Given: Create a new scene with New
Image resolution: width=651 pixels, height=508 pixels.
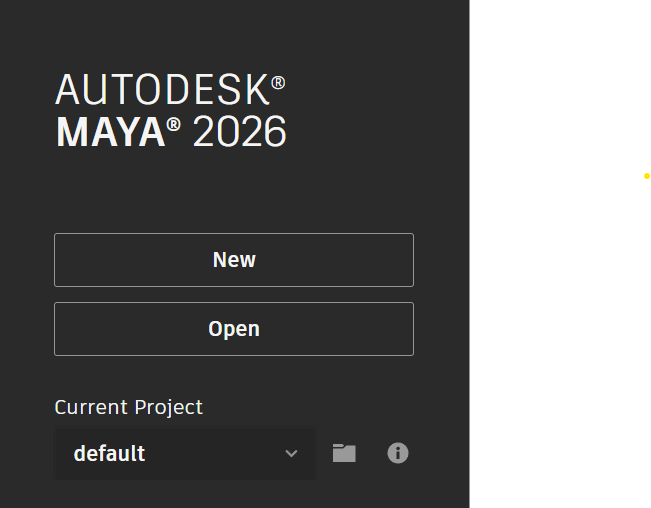Looking at the screenshot, I should point(234,260).
